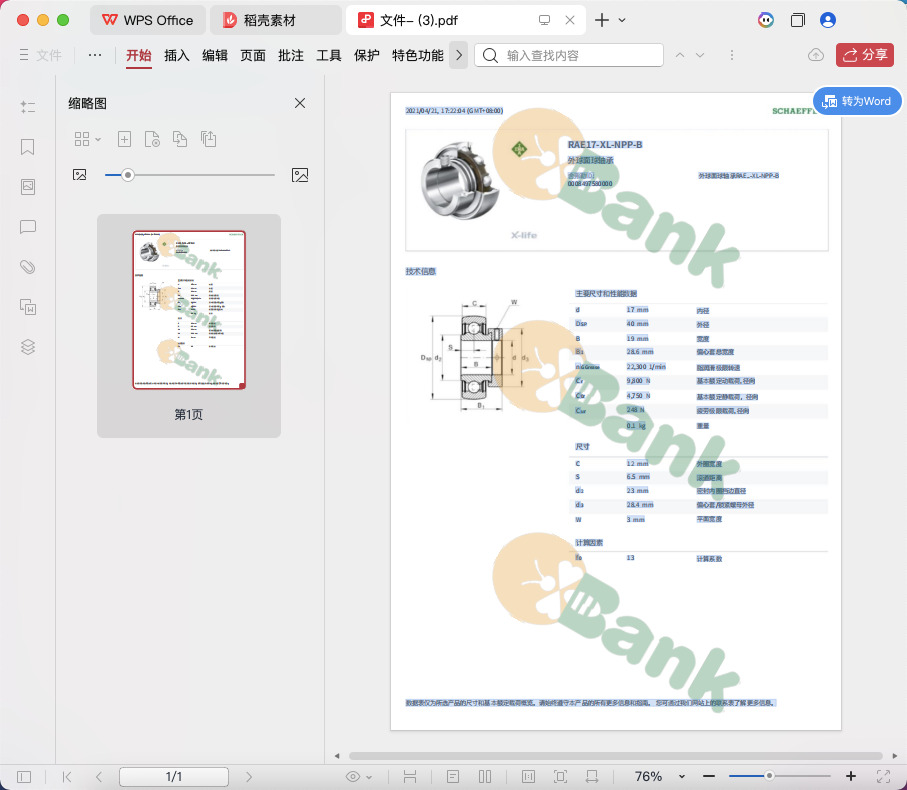The width and height of the screenshot is (907, 790).
Task: Click the three-dot more options in the menu bar
Action: [x=95, y=55]
